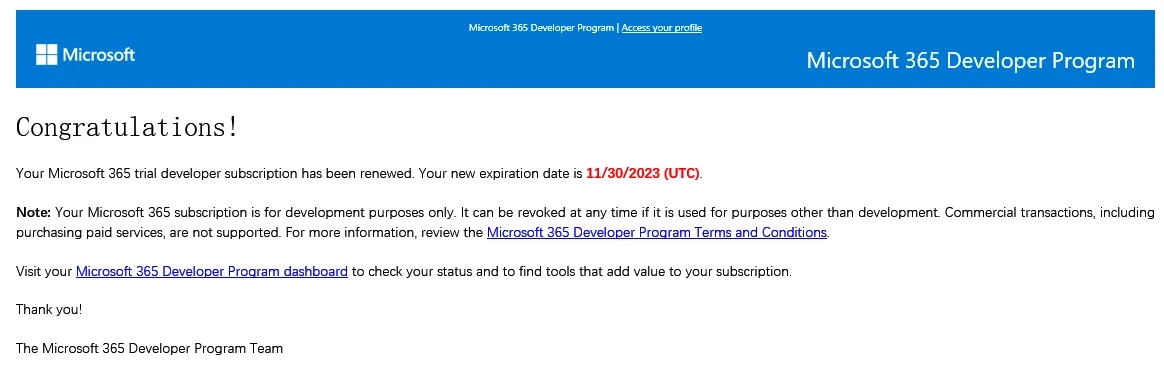The height and width of the screenshot is (365, 1164).
Task: Click the Microsoft four-square logo icon
Action: click(47, 55)
